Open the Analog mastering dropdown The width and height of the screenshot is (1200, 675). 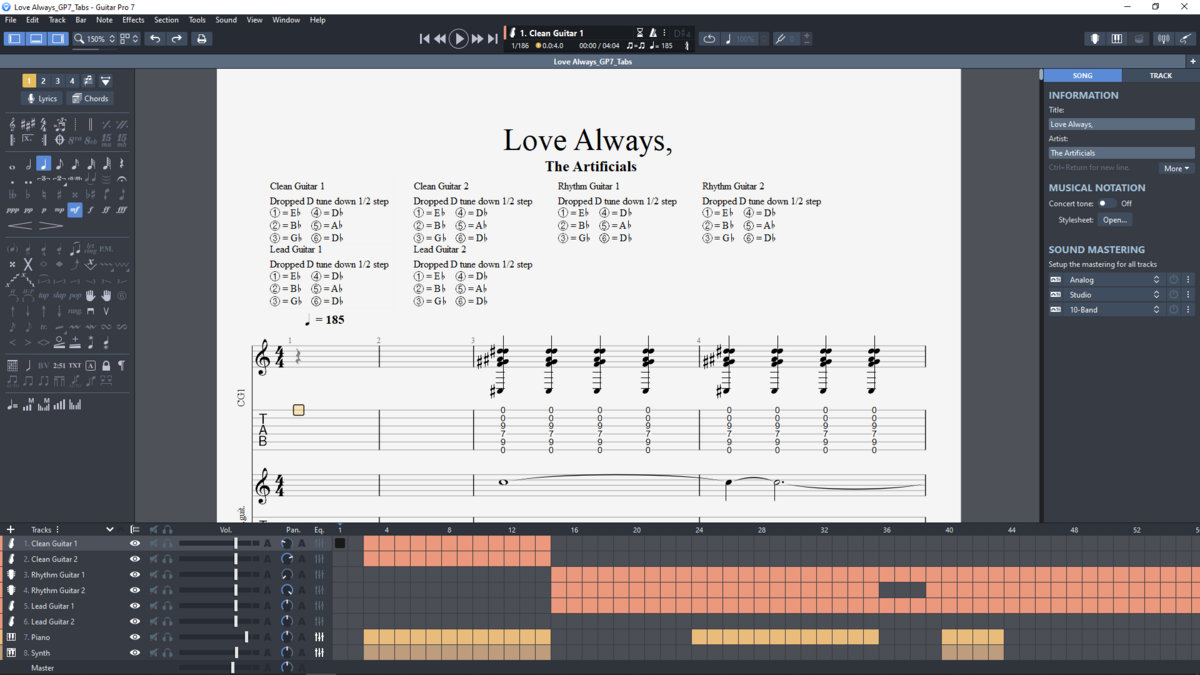pyautogui.click(x=1111, y=280)
